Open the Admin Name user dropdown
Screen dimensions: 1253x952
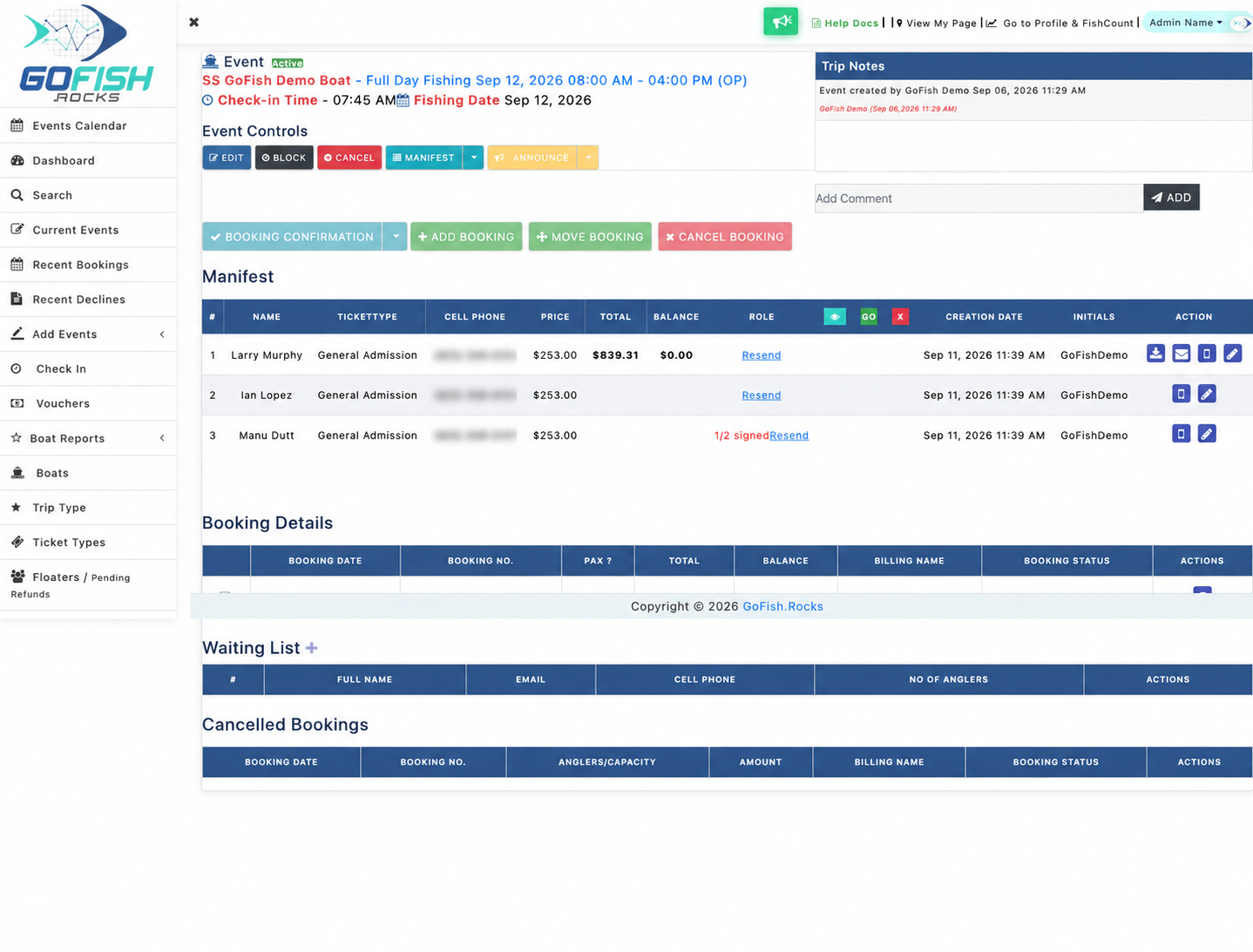pos(1186,23)
